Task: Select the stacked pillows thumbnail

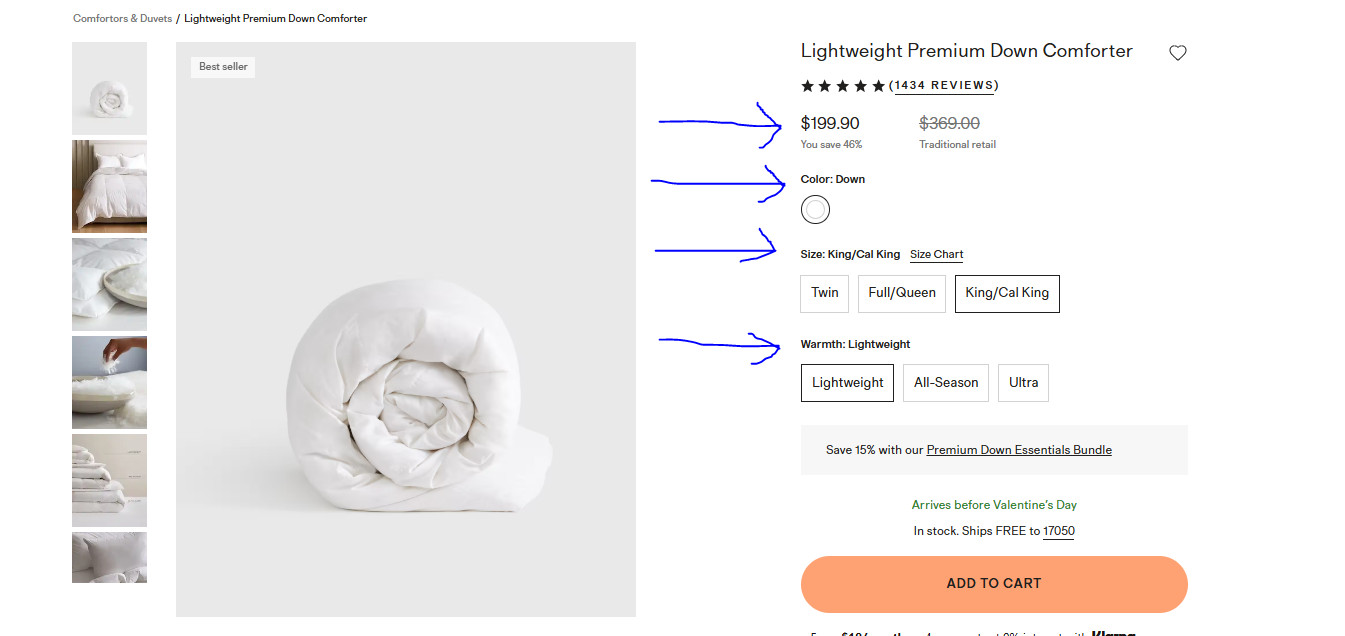Action: [109, 284]
